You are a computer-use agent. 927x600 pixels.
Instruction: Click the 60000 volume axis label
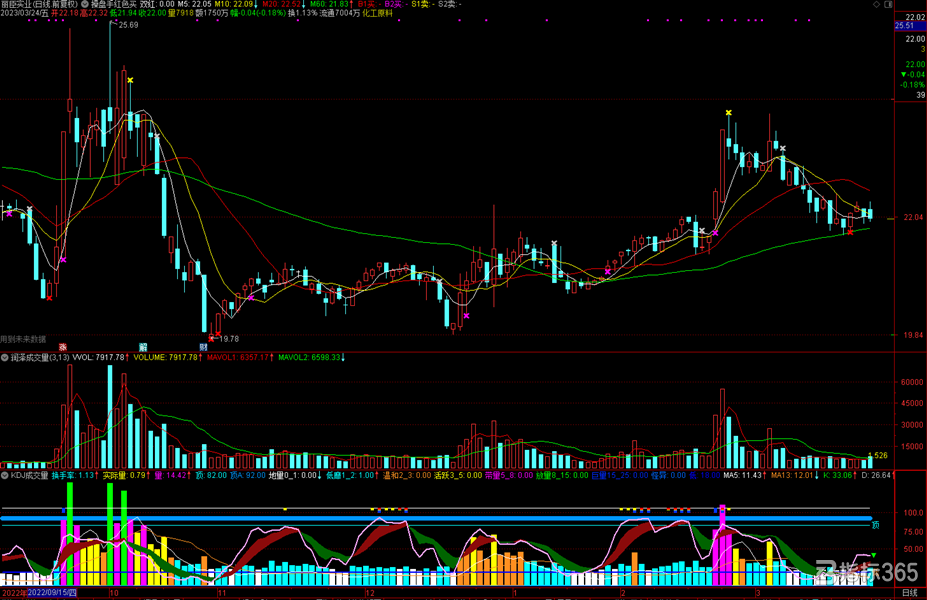(x=912, y=382)
